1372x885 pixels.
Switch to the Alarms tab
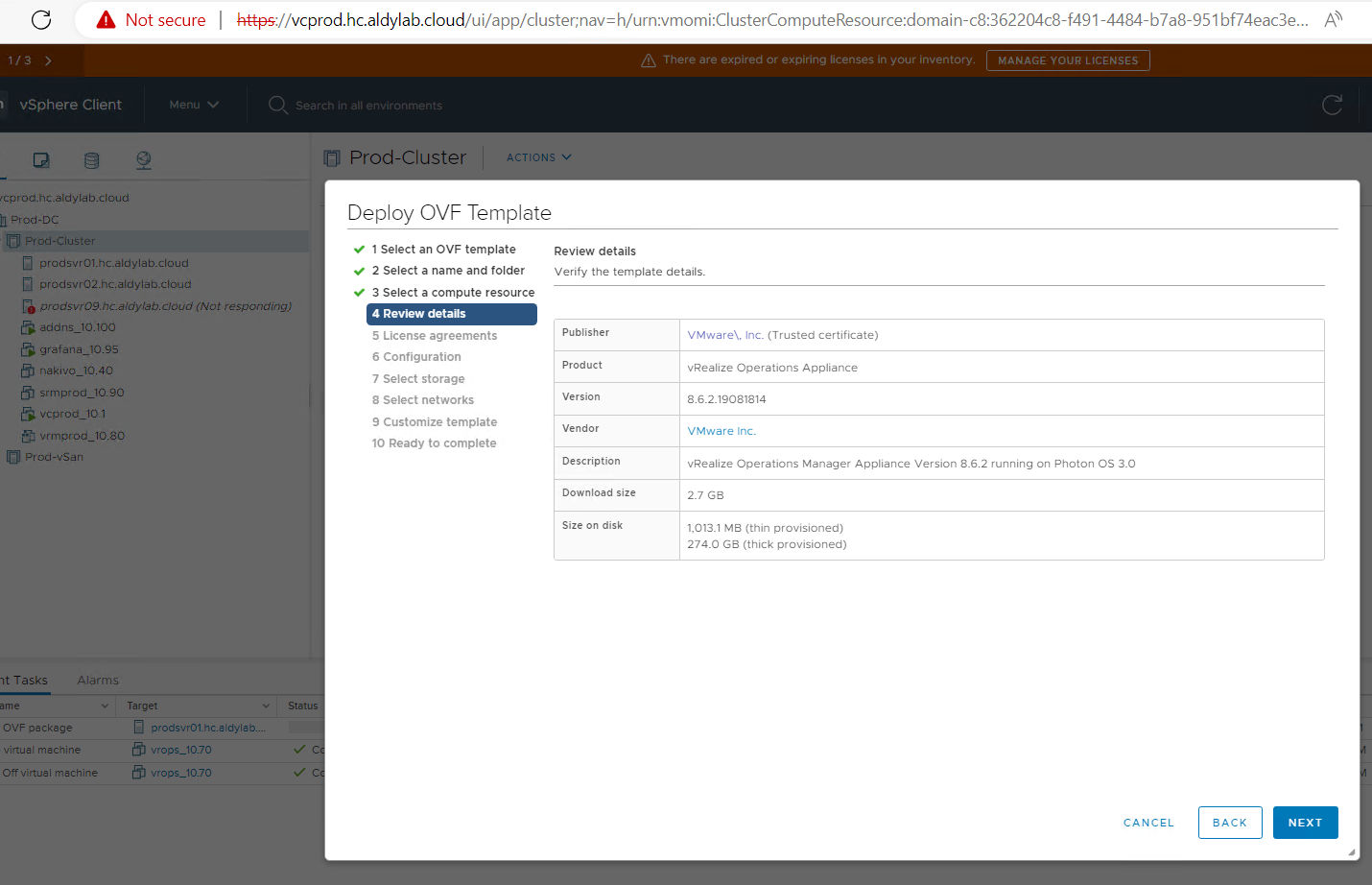pyautogui.click(x=98, y=680)
